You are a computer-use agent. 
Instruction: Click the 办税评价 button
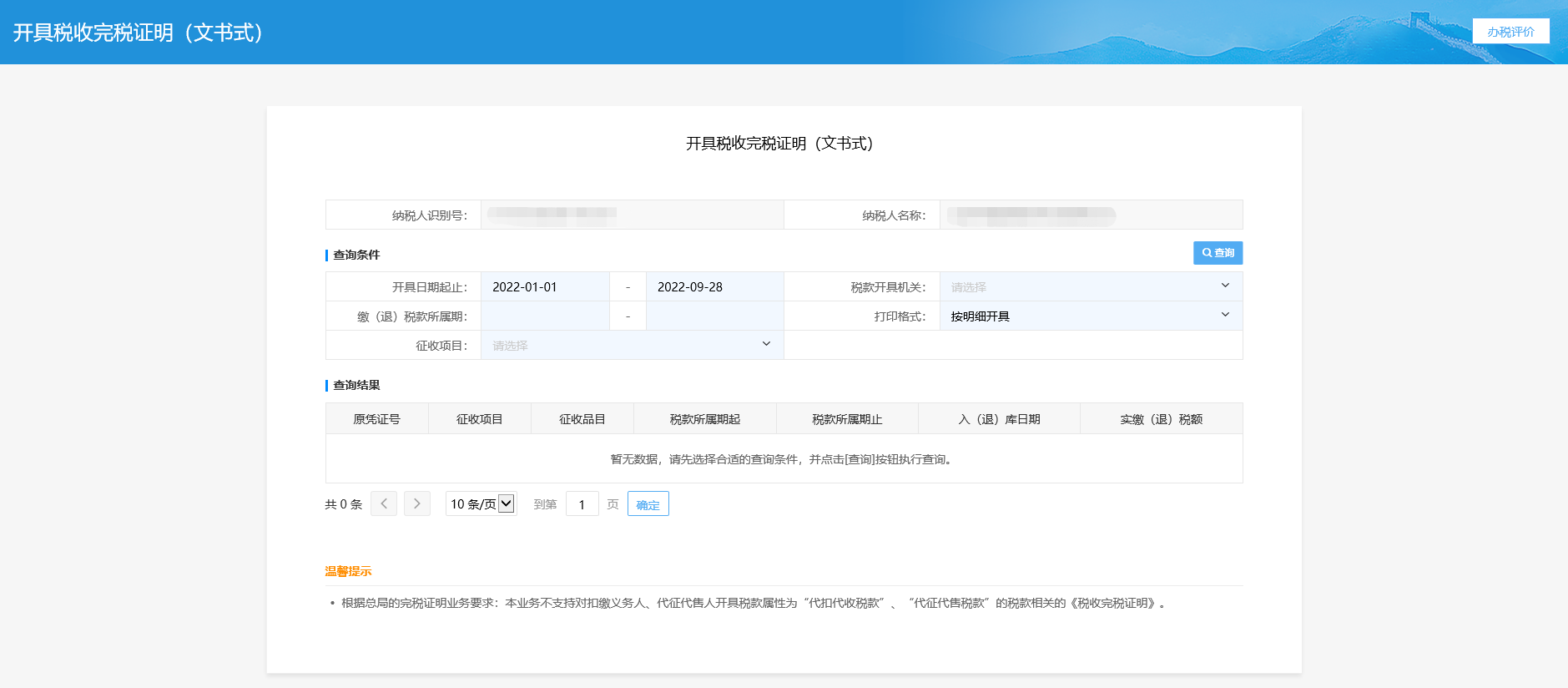(x=1510, y=31)
